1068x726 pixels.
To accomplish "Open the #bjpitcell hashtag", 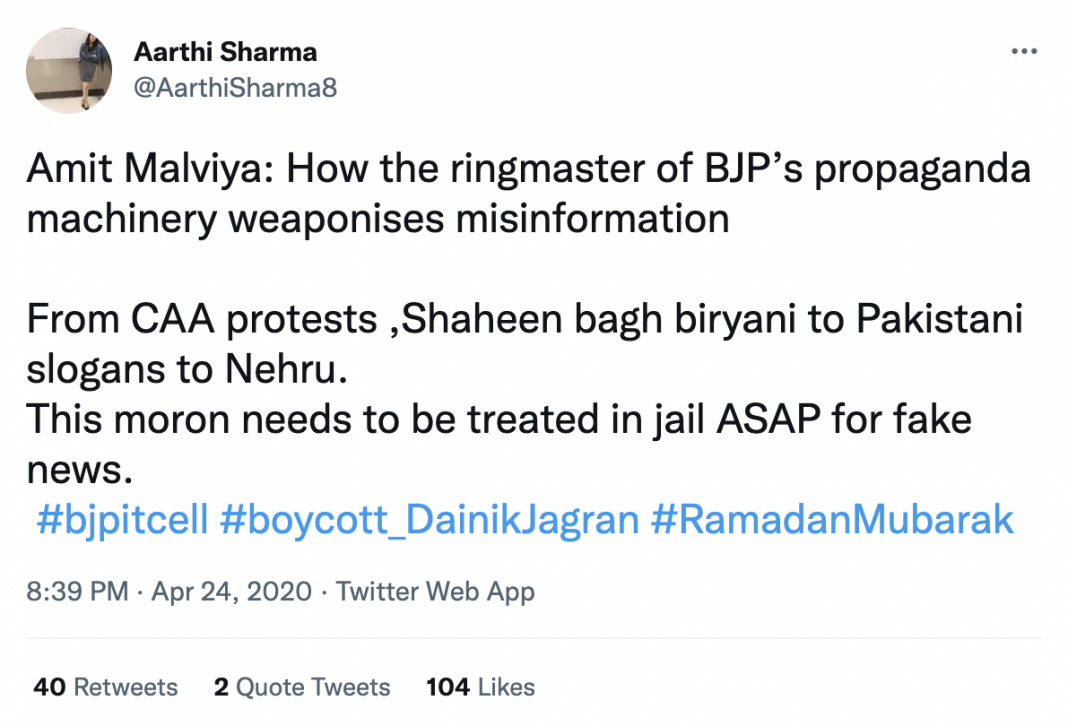I will [122, 520].
